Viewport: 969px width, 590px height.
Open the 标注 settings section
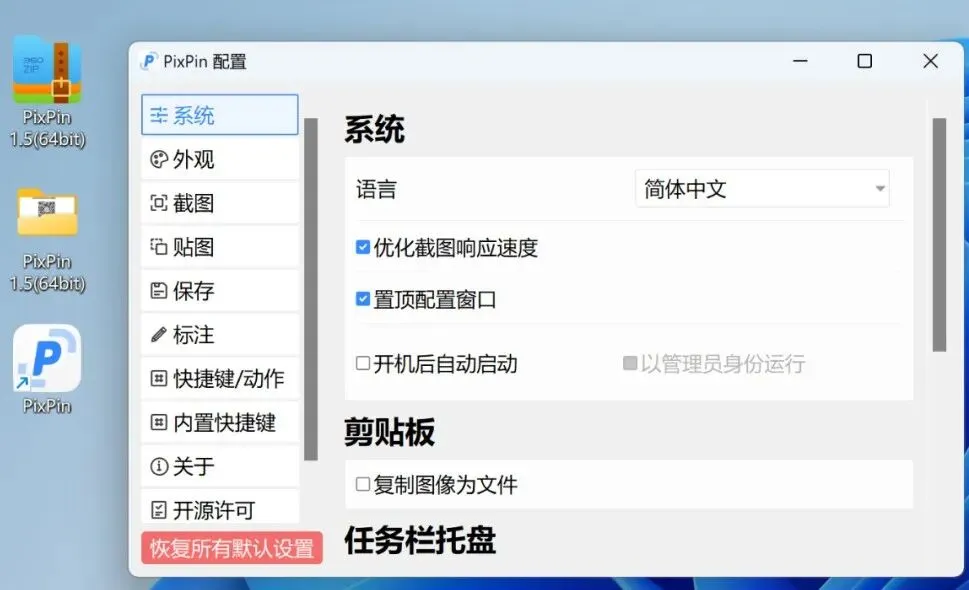[x=219, y=335]
